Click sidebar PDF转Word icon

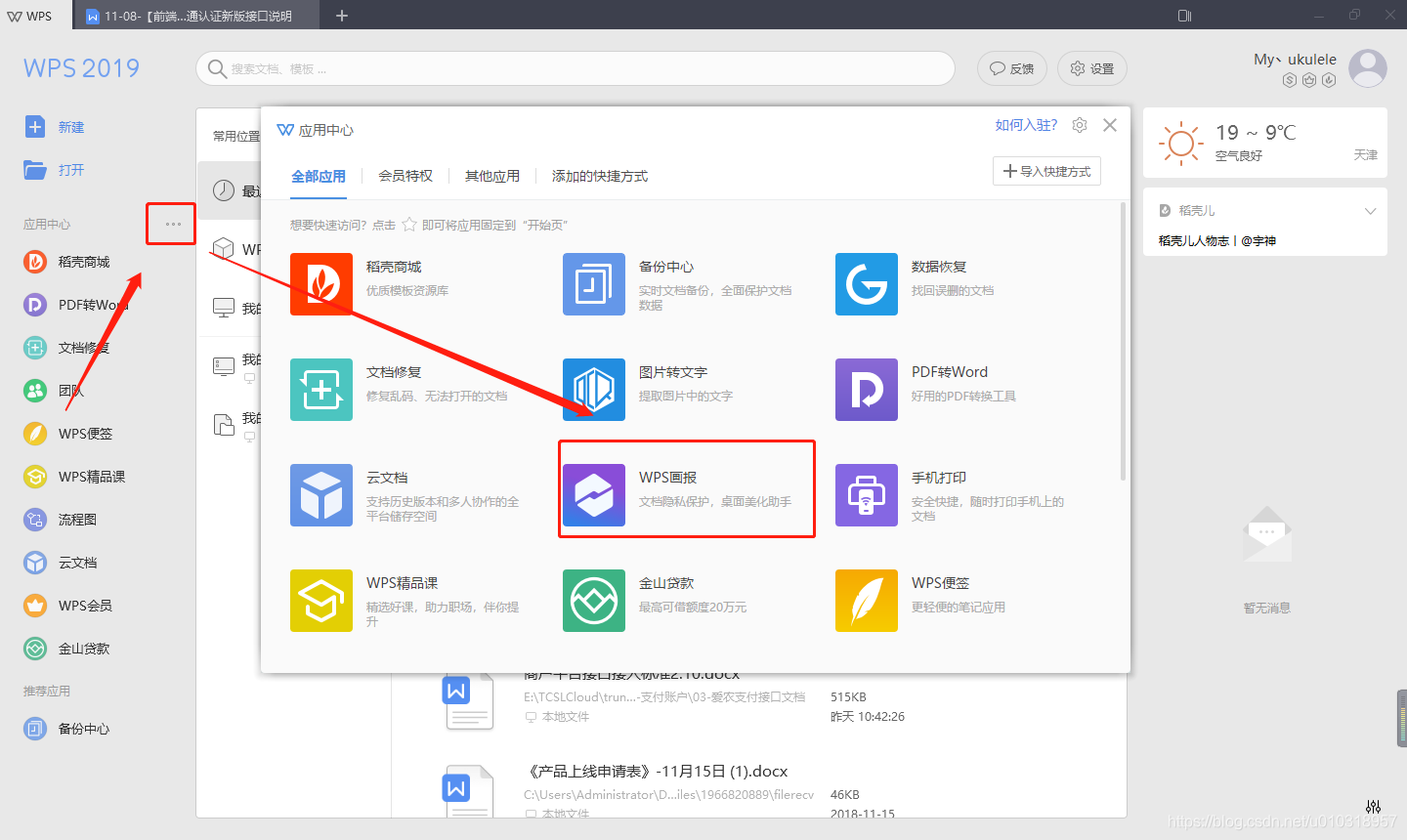(35, 305)
